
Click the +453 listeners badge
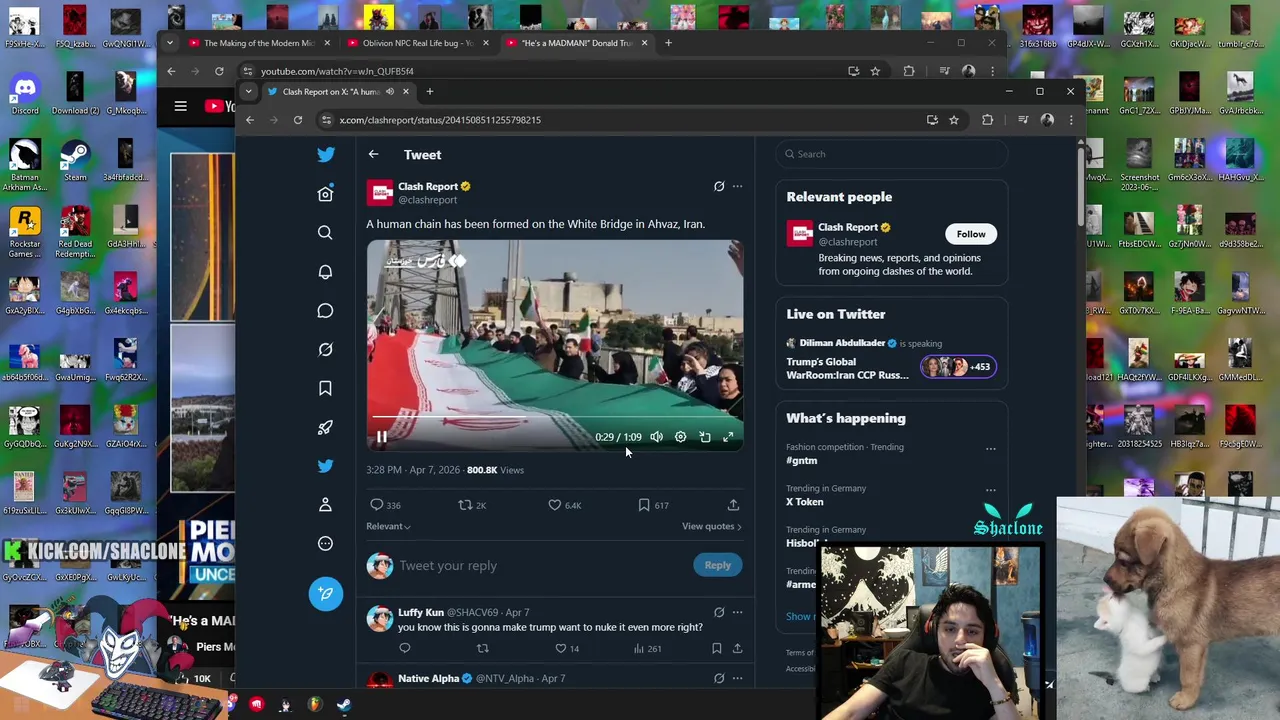pyautogui.click(x=957, y=367)
